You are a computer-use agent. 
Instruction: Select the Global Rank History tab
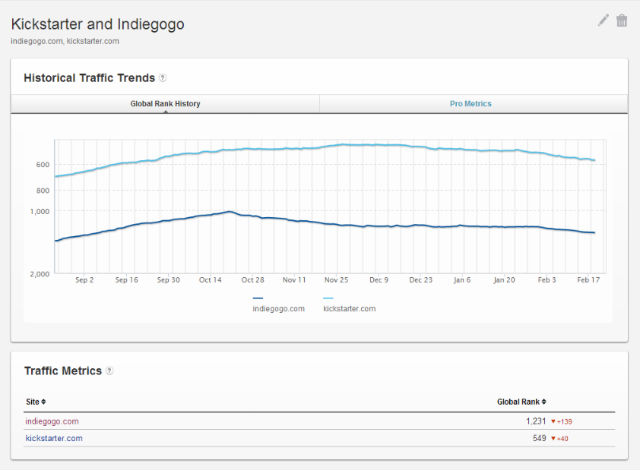coord(165,104)
